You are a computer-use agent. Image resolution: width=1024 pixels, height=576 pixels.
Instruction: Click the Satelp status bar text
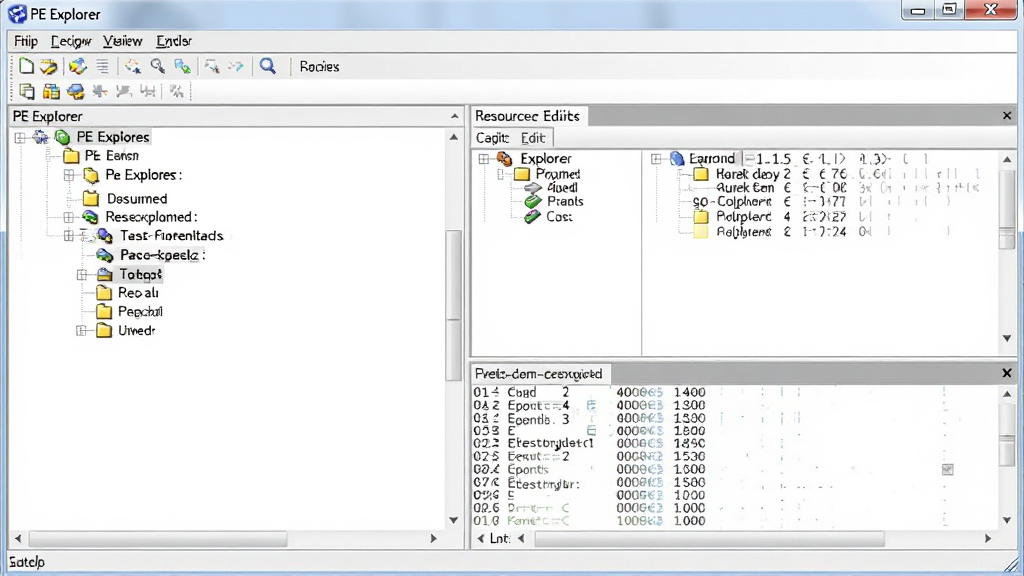(x=27, y=562)
